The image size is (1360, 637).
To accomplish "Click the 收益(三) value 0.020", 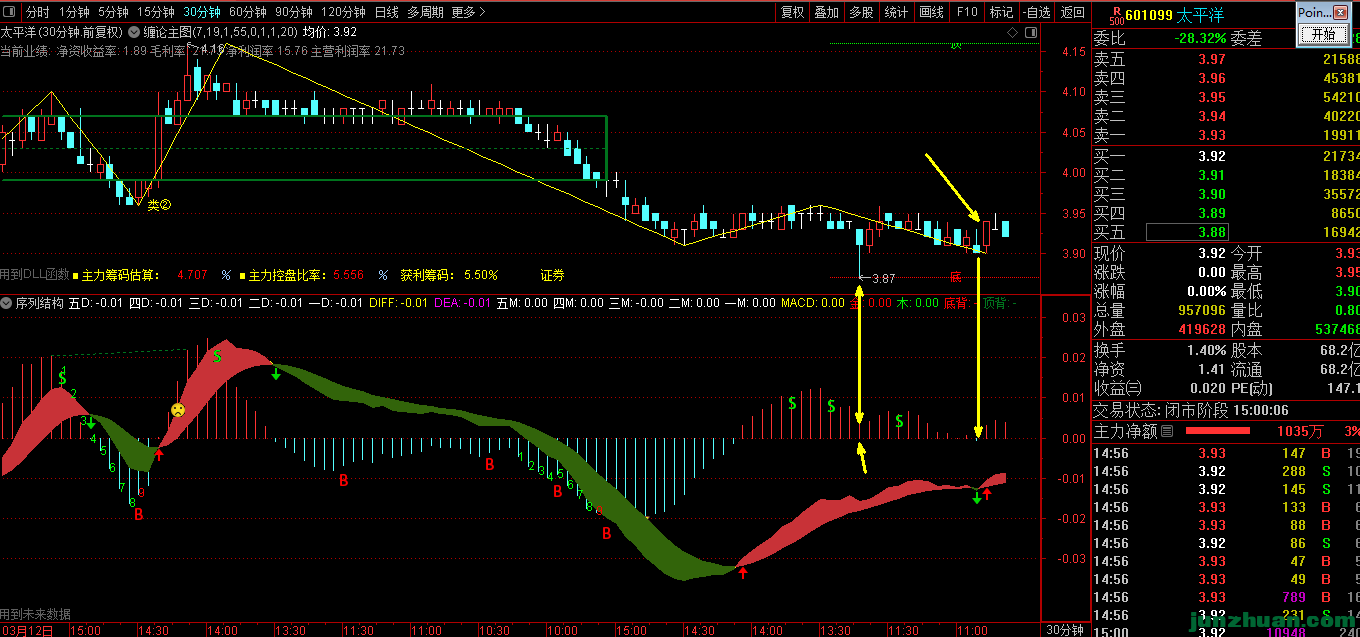I will (x=1207, y=388).
